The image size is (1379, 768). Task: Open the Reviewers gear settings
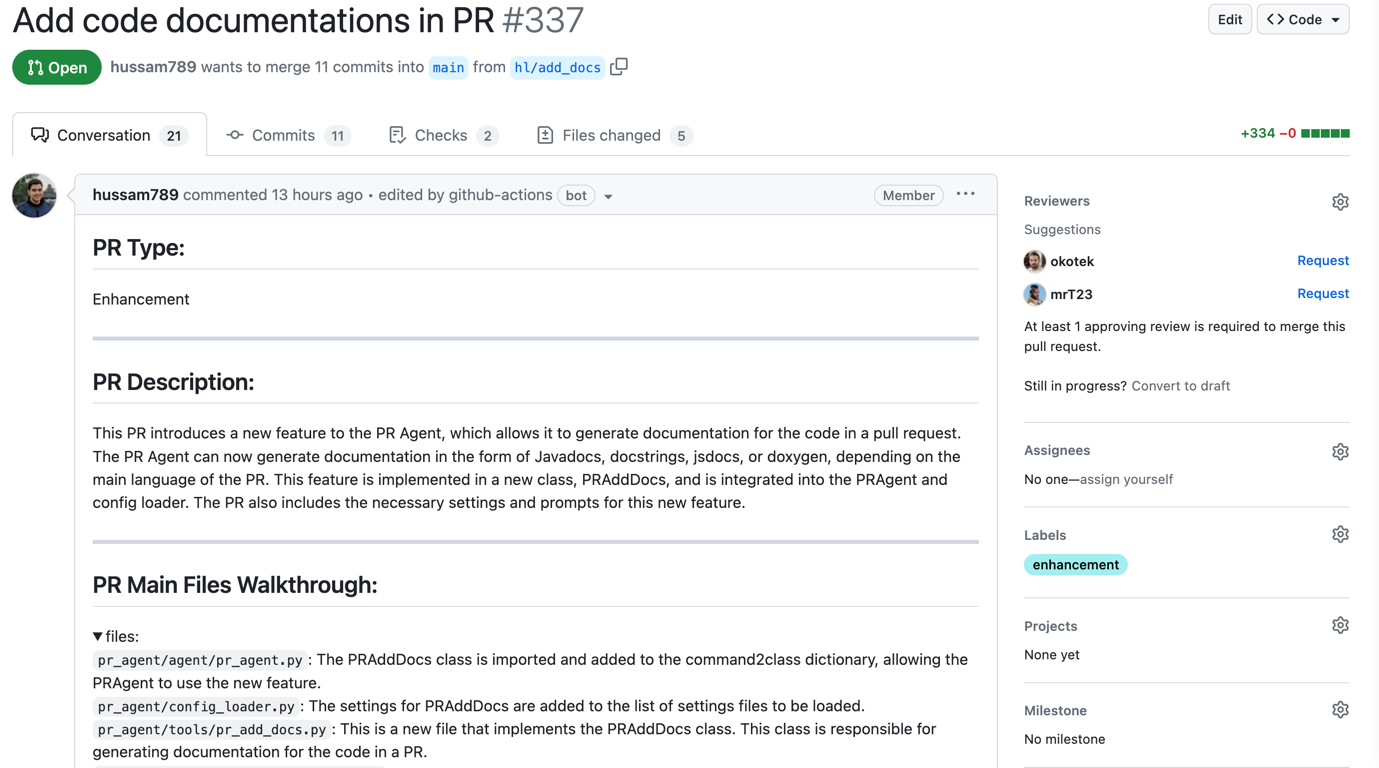click(1340, 202)
